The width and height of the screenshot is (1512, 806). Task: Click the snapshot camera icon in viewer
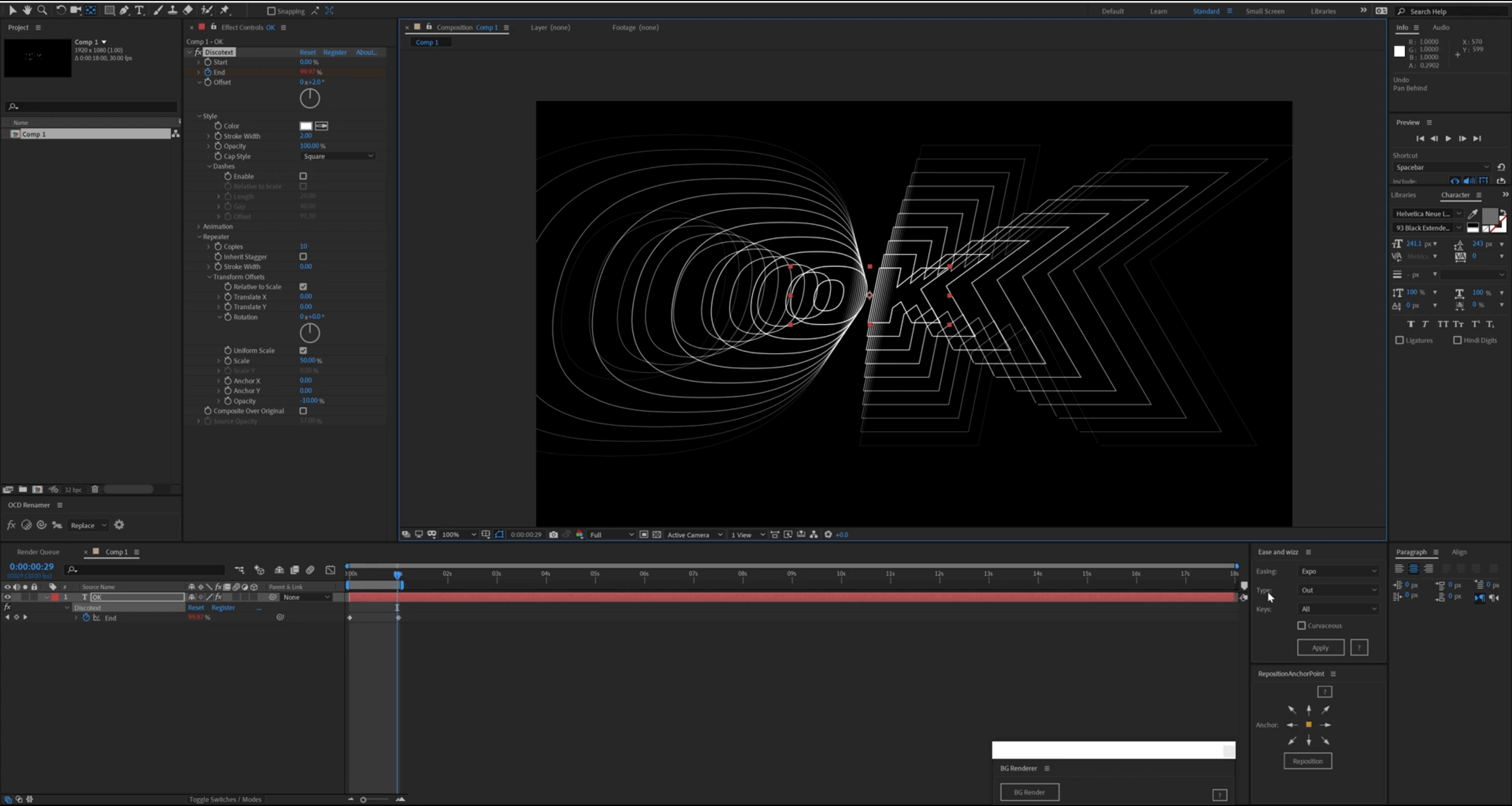[553, 534]
